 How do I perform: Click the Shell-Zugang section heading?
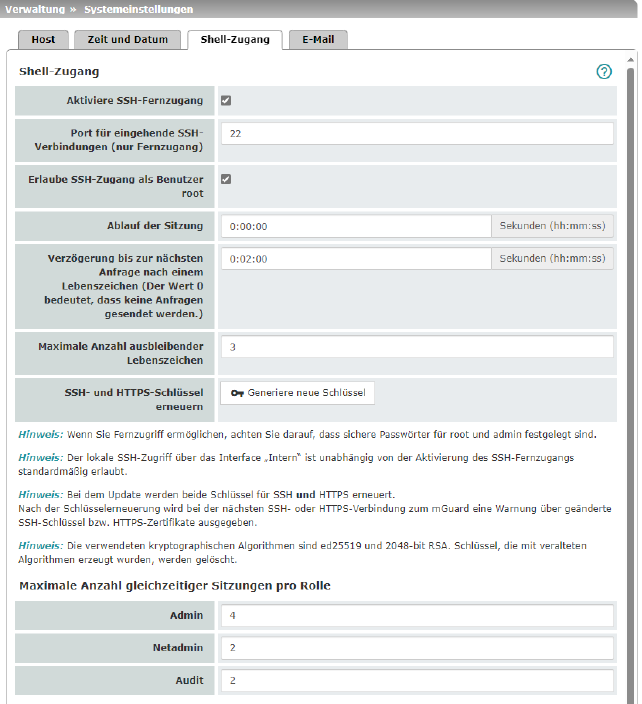tap(59, 72)
